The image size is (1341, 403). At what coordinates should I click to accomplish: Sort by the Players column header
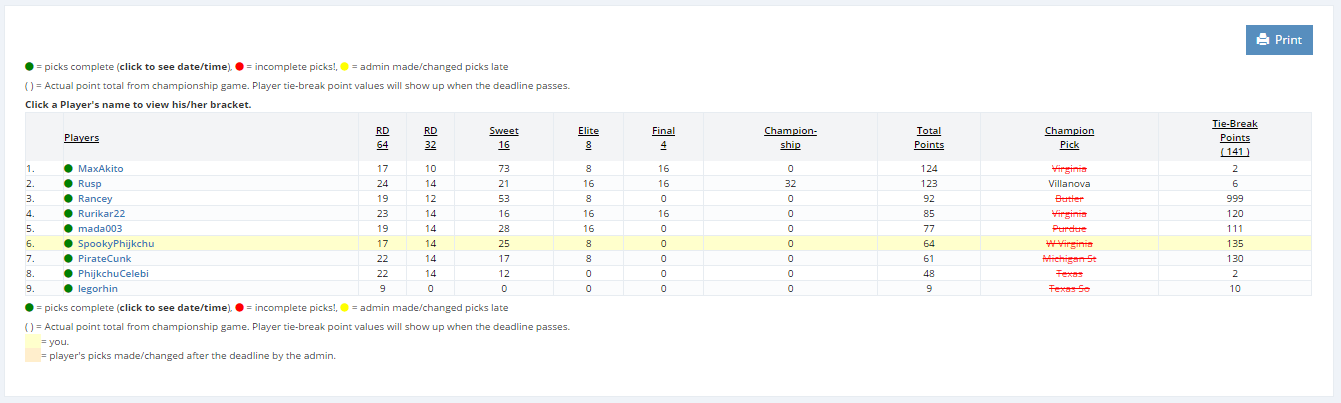coord(81,138)
